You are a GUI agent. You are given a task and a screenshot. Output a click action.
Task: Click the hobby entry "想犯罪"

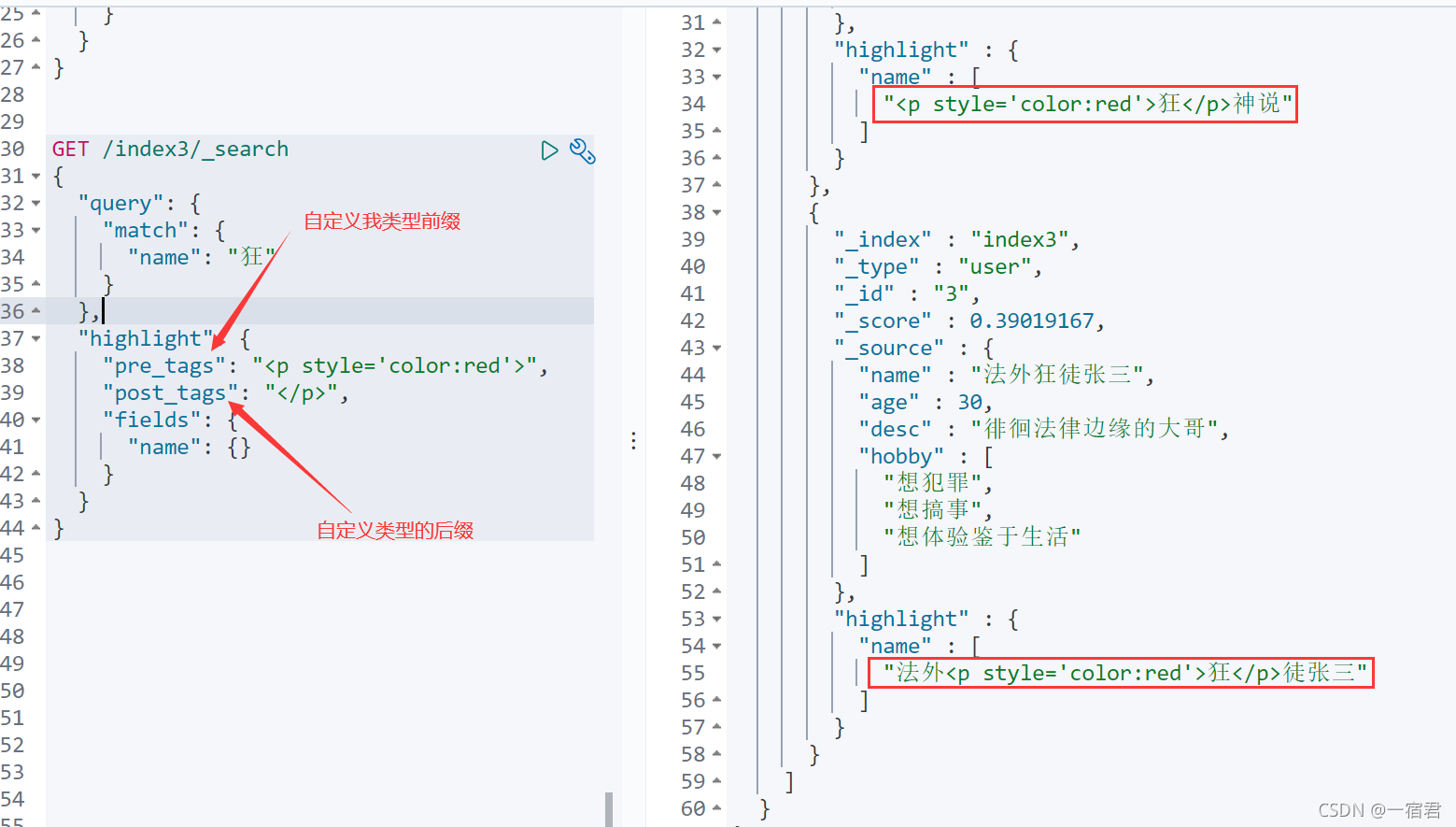933,484
